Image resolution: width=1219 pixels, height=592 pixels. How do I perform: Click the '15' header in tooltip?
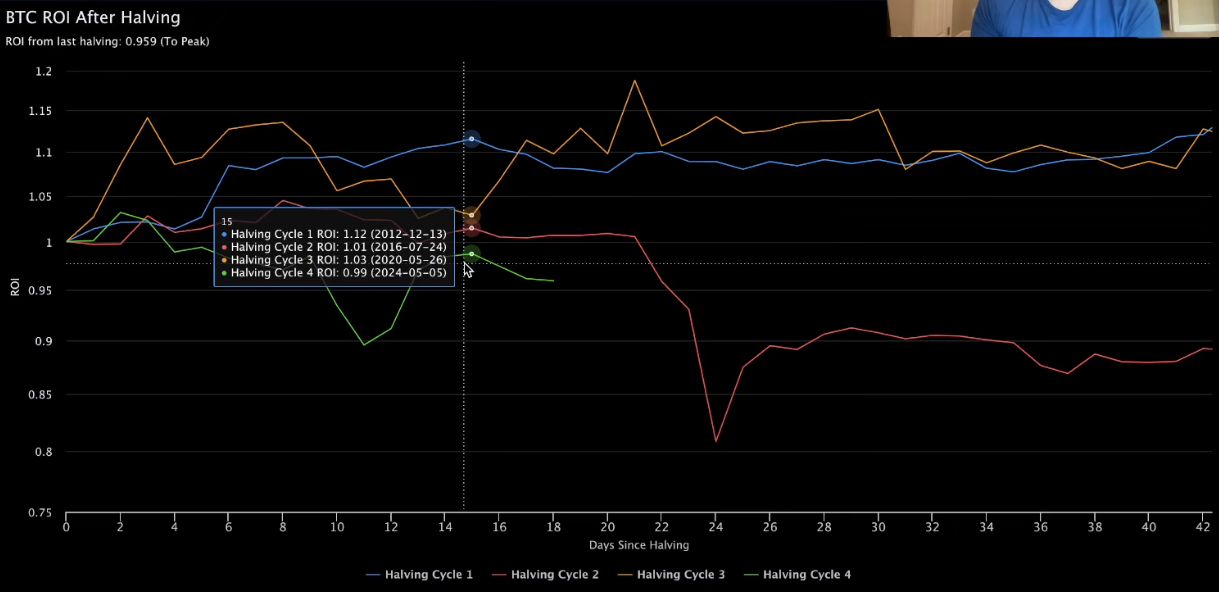pyautogui.click(x=227, y=221)
